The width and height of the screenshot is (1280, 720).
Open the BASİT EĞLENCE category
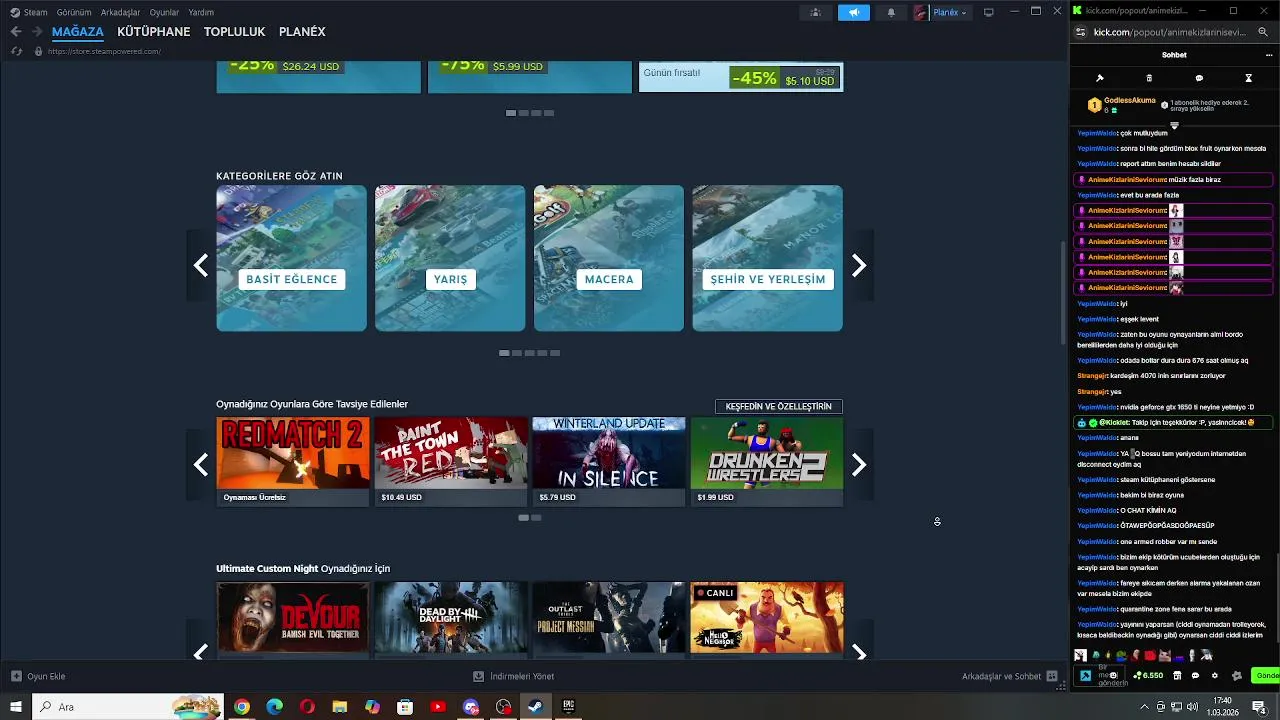click(292, 258)
